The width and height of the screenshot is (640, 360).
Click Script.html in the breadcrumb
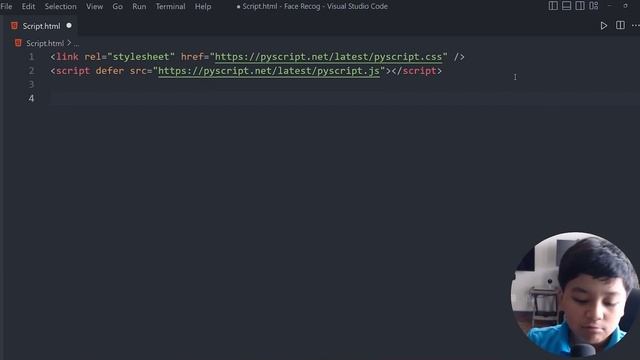point(45,43)
